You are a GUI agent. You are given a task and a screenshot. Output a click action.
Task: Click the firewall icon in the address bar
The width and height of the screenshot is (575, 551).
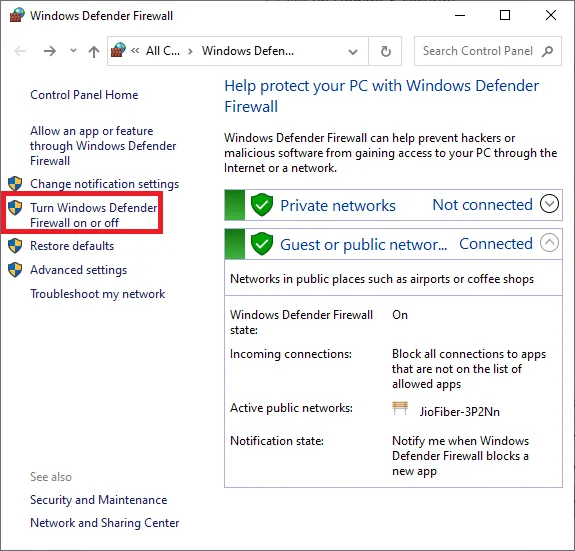(118, 50)
